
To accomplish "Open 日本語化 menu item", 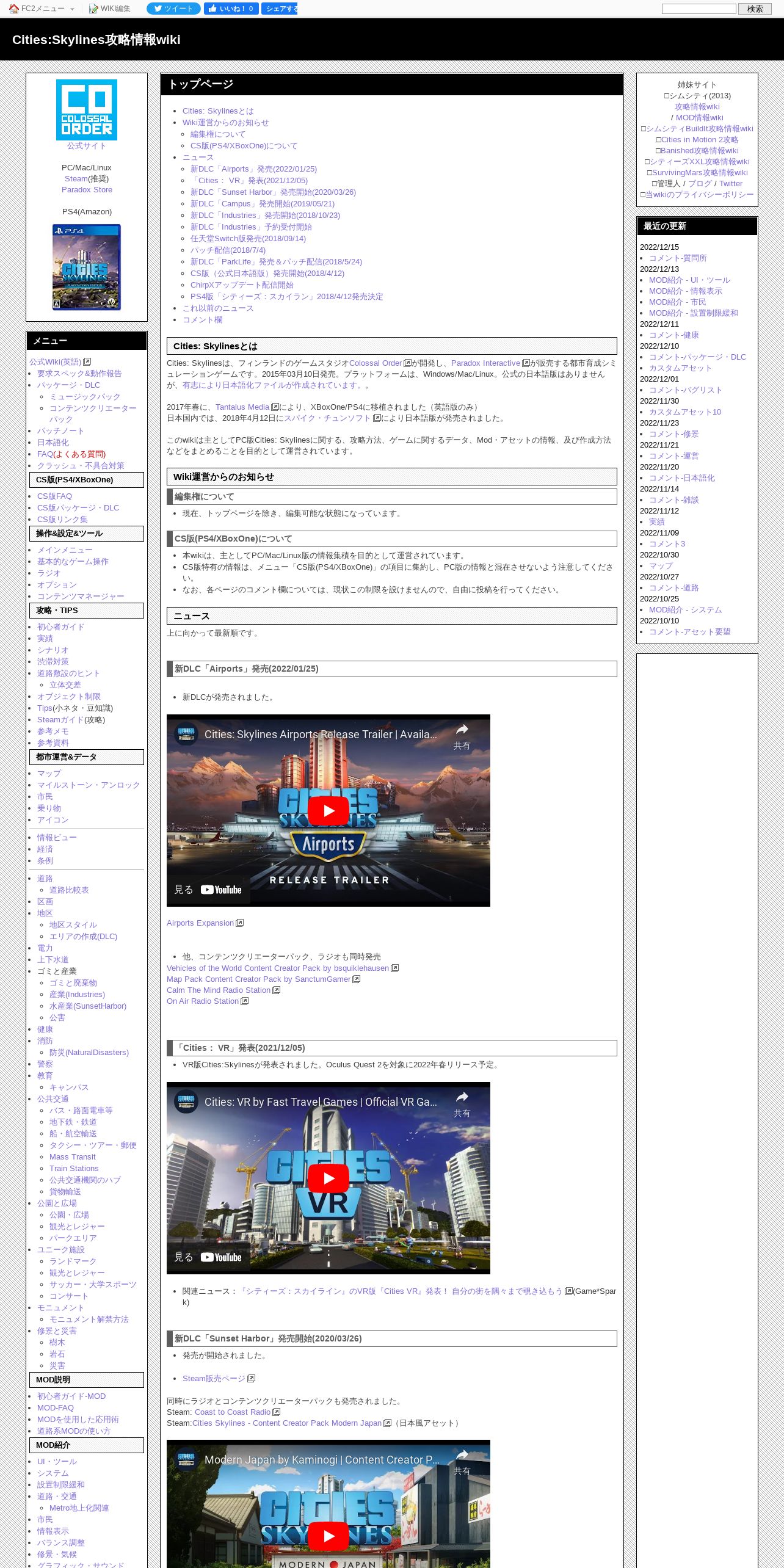I will coord(53,443).
